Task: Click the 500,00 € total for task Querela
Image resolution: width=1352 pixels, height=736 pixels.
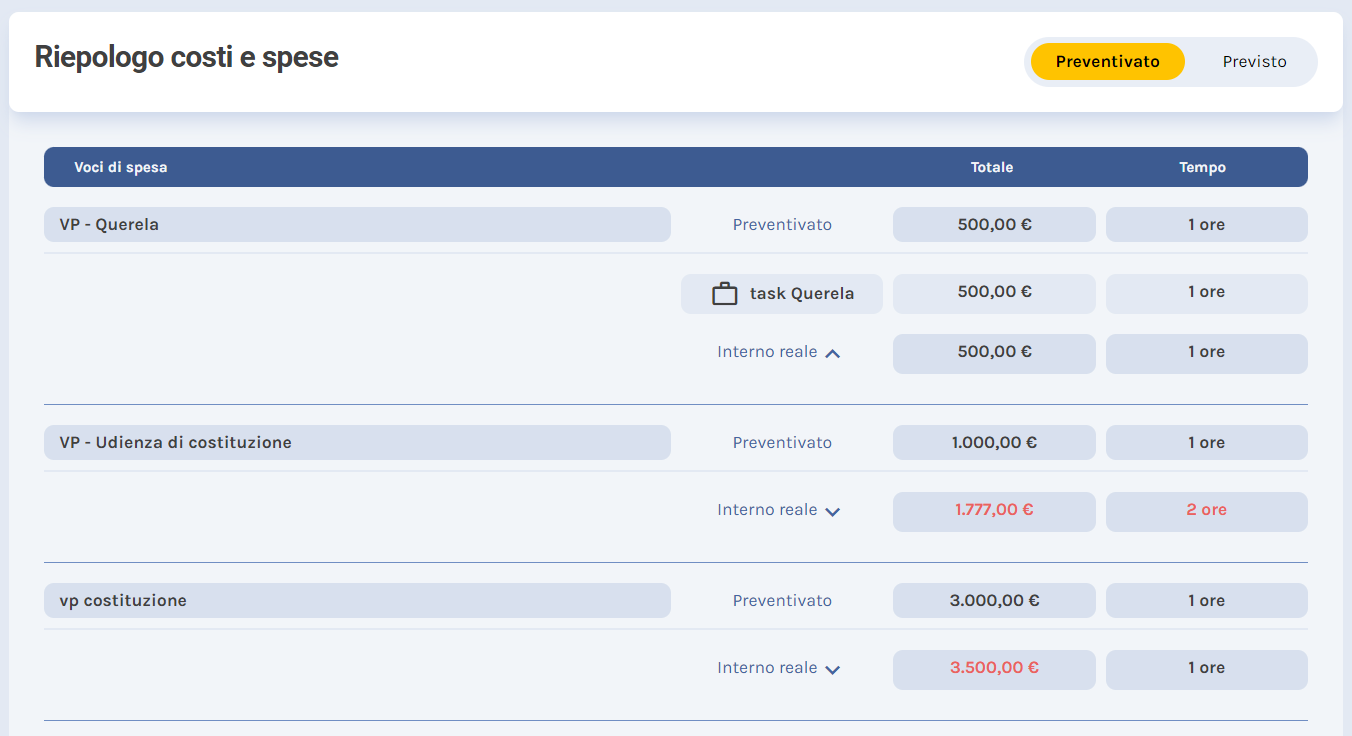Action: (x=994, y=292)
